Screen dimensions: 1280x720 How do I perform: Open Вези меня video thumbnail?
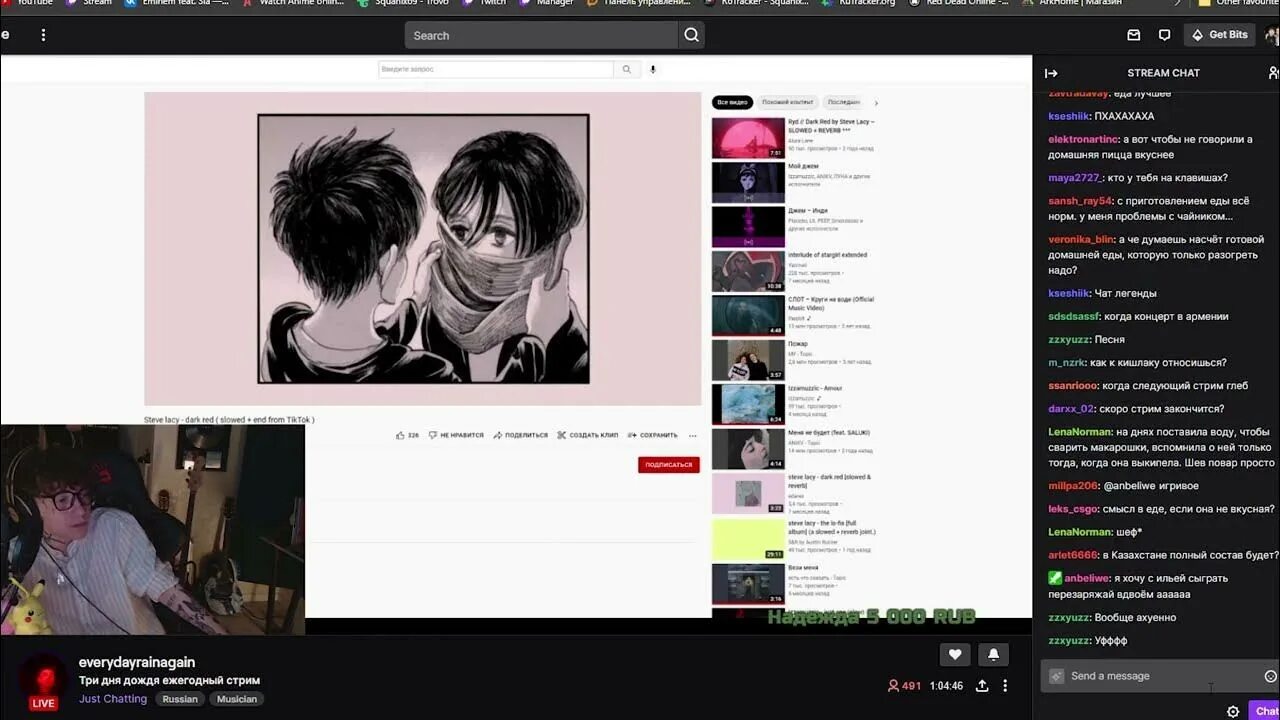(748, 584)
